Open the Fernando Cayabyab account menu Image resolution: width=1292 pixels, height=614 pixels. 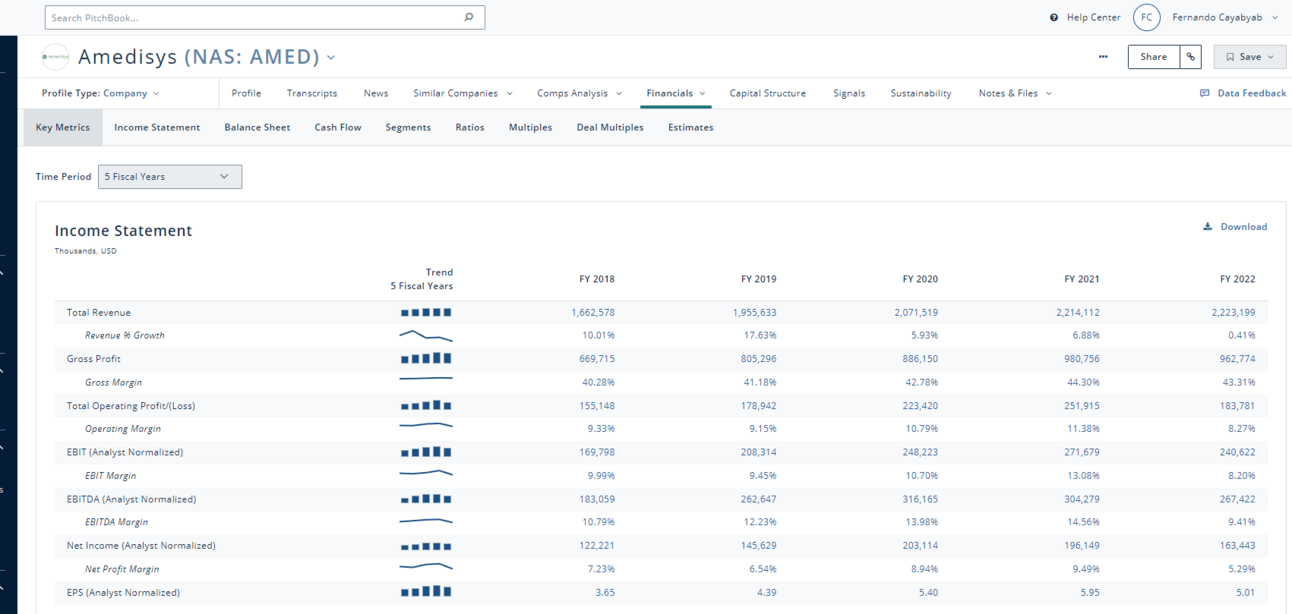[1224, 18]
